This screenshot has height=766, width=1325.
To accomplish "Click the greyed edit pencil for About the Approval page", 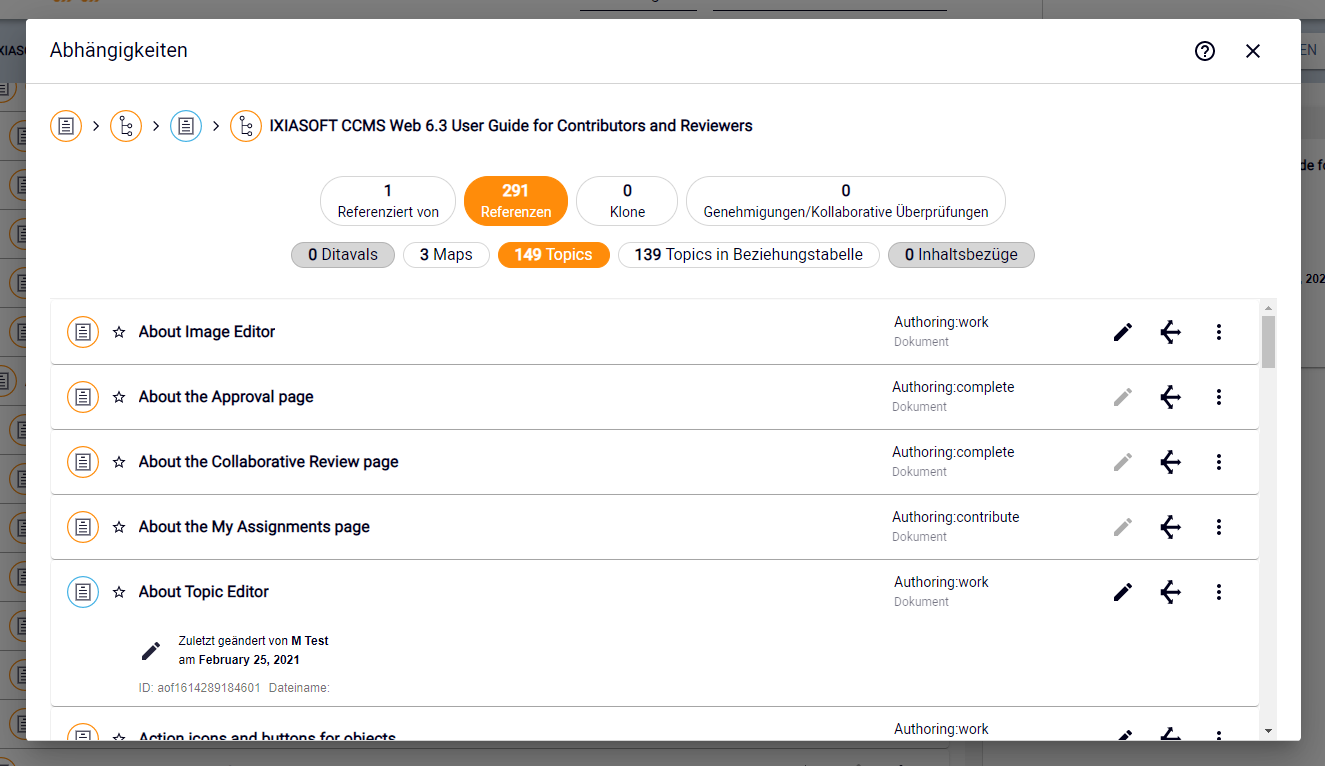I will pos(1123,397).
